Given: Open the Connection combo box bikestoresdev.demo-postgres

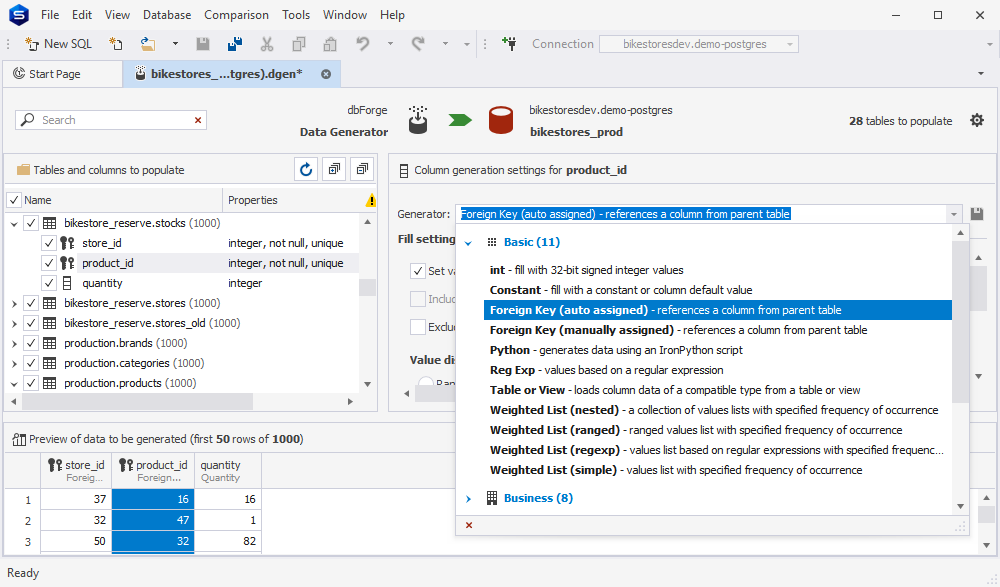Looking at the screenshot, I should click(699, 44).
